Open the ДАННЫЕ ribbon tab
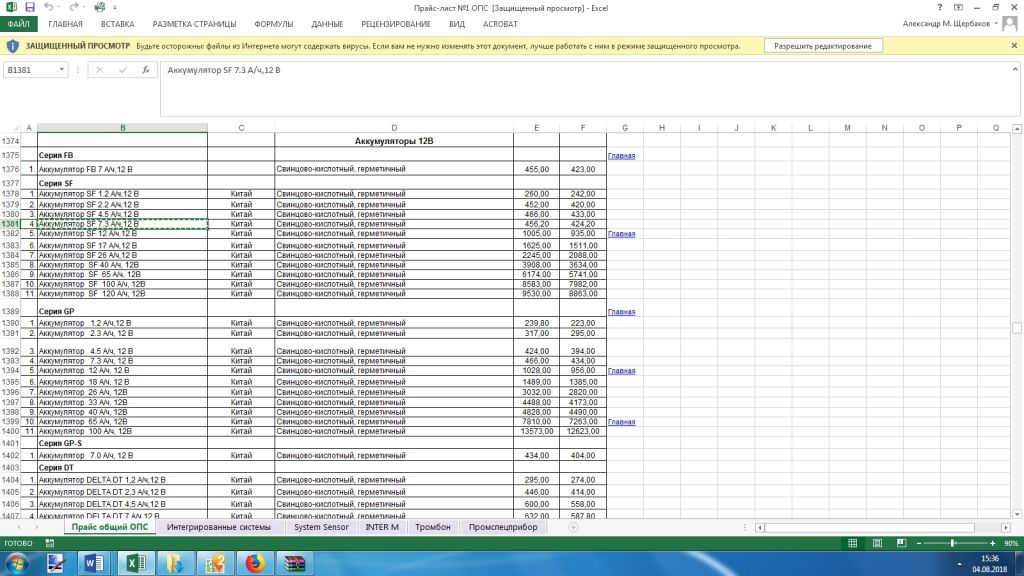The image size is (1024, 576). pos(327,24)
